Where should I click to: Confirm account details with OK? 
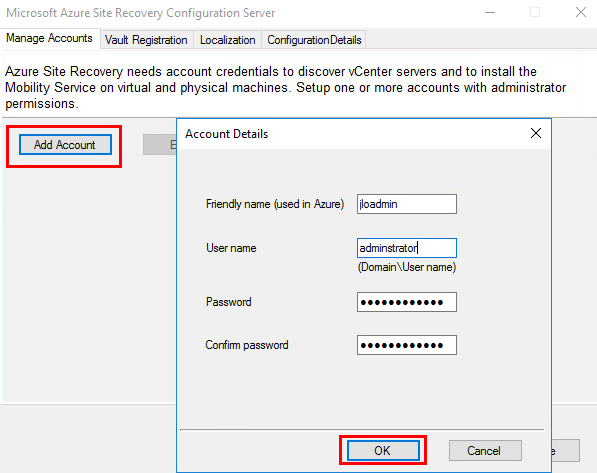point(383,451)
